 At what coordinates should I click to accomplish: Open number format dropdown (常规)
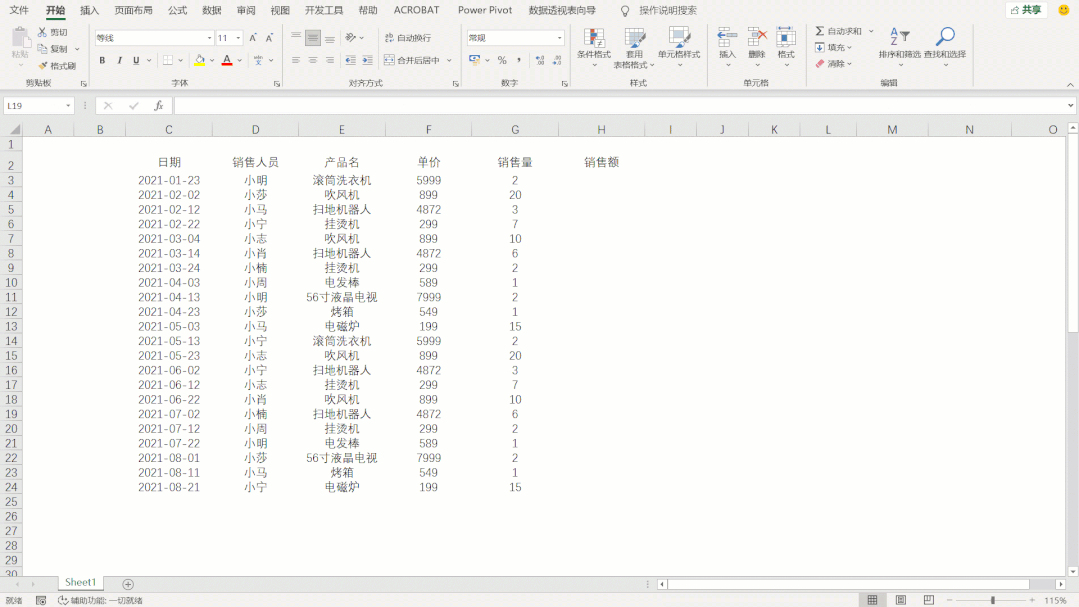559,38
